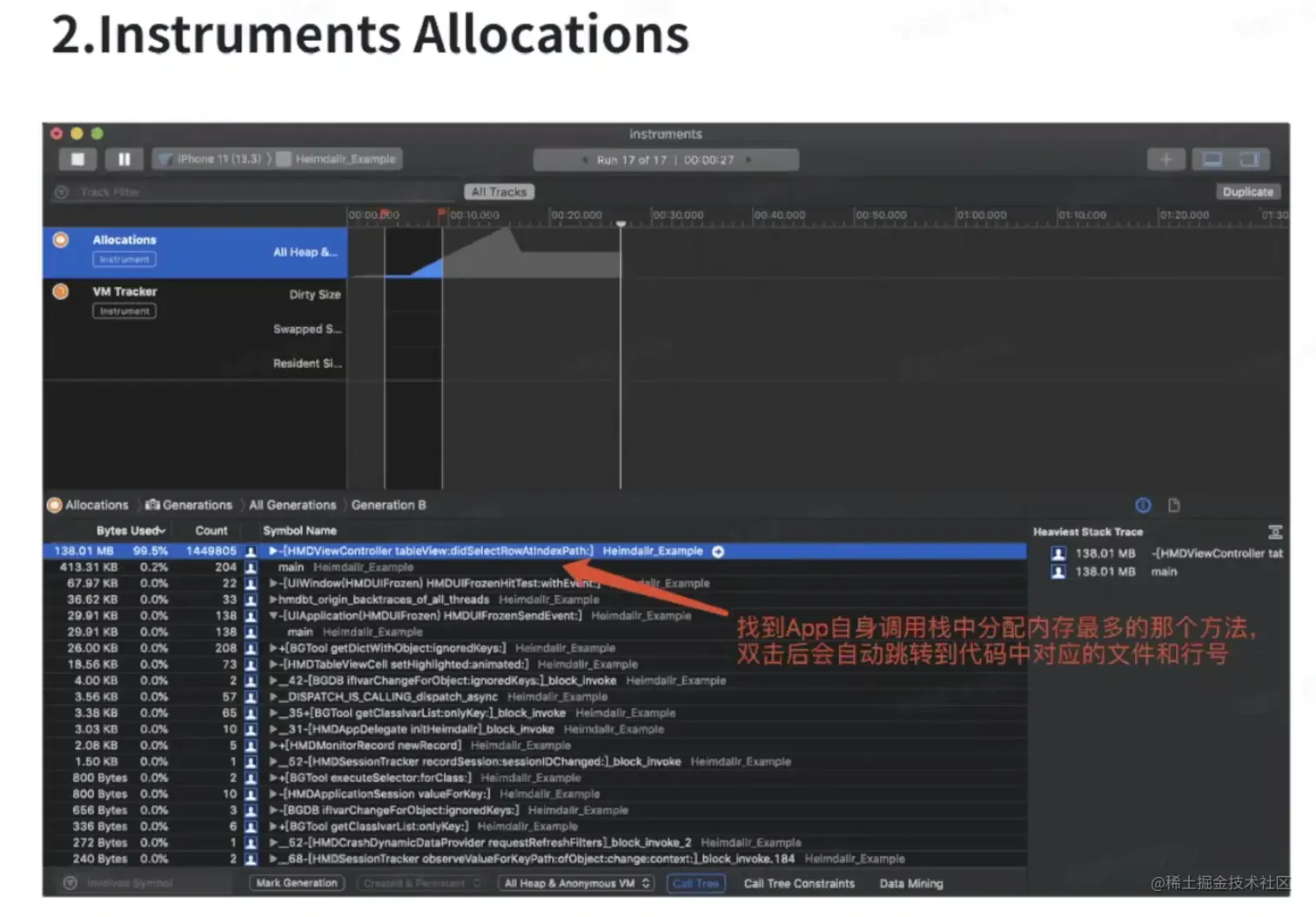Go to the previous run arrow
This screenshot has height=917, width=1316.
[585, 160]
